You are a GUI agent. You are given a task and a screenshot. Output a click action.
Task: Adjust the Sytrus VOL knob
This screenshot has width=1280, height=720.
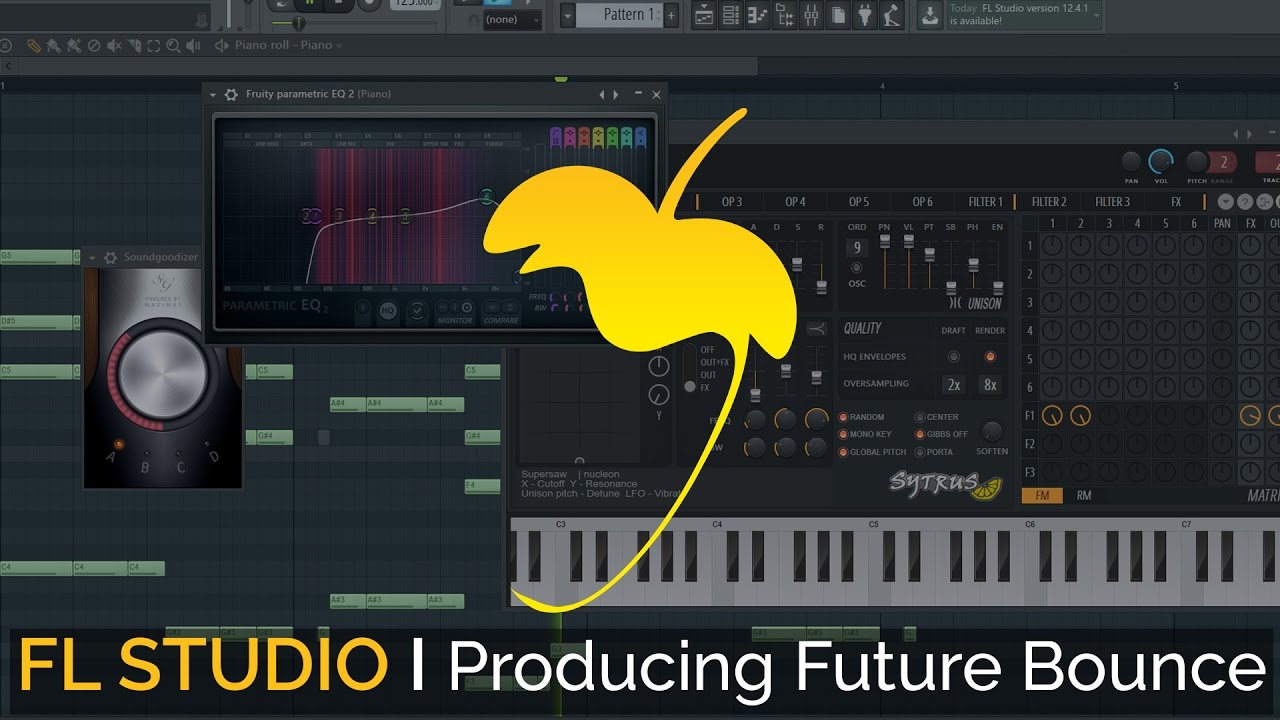click(x=1161, y=161)
